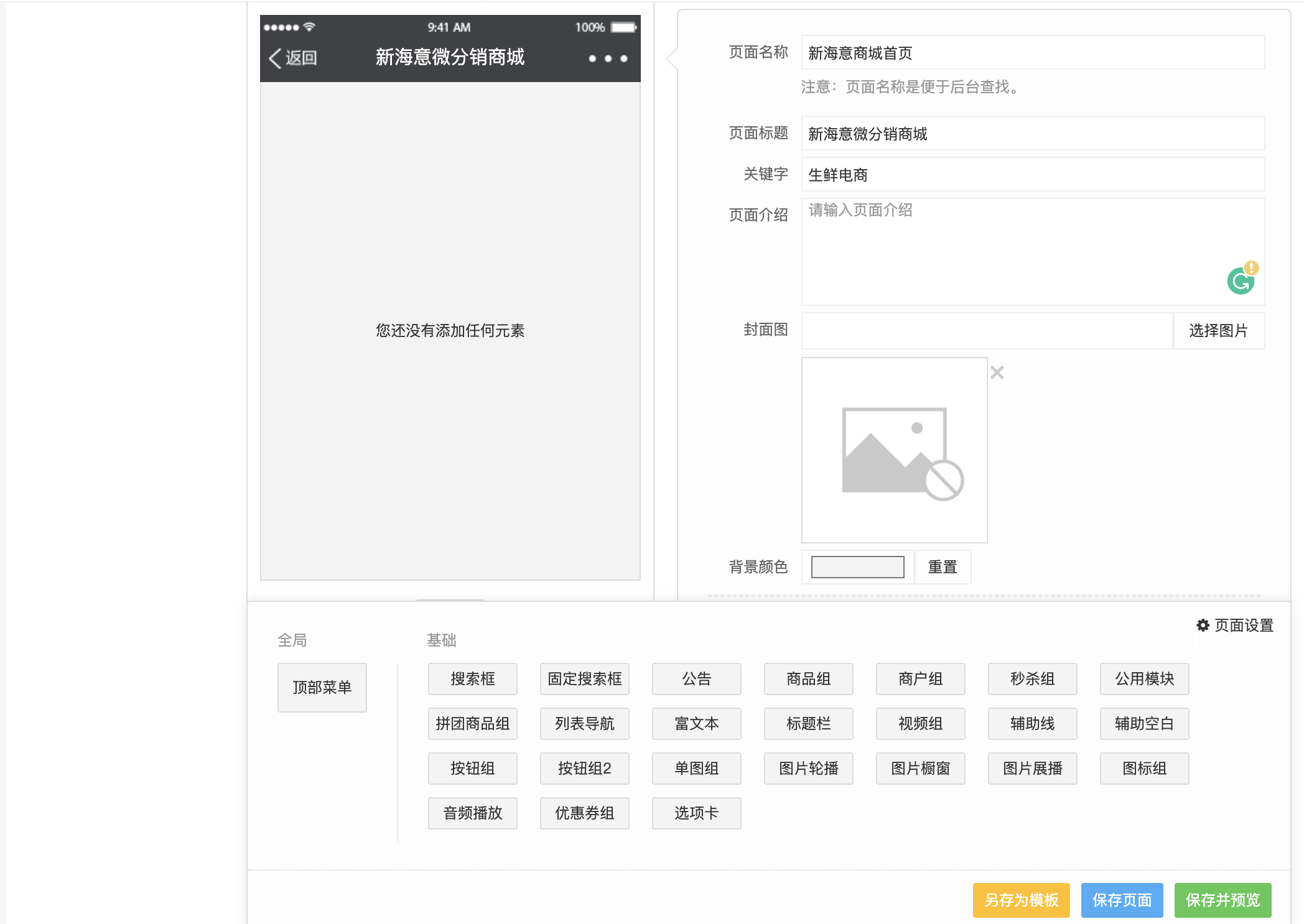Click the 您还没有添加任何元素 placeholder text
This screenshot has height=924, width=1304.
[450, 330]
